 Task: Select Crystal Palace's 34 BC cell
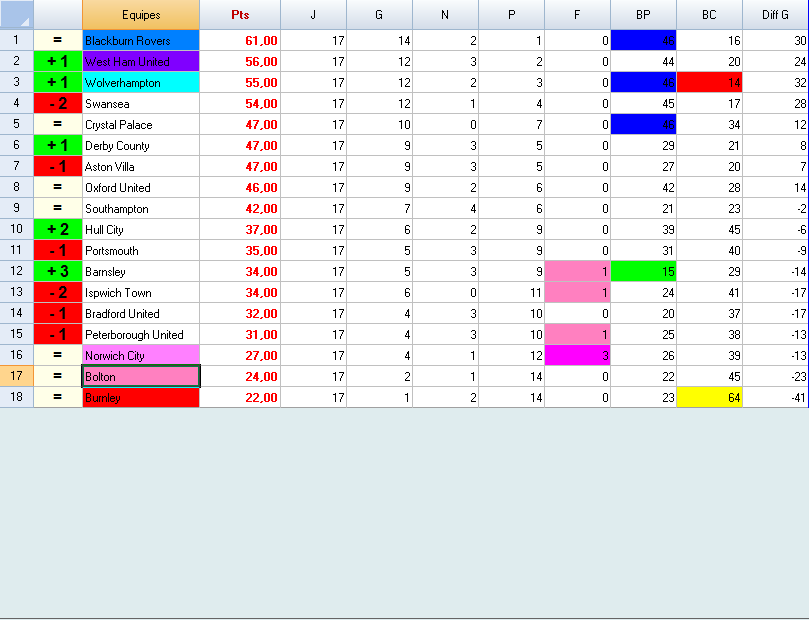709,124
